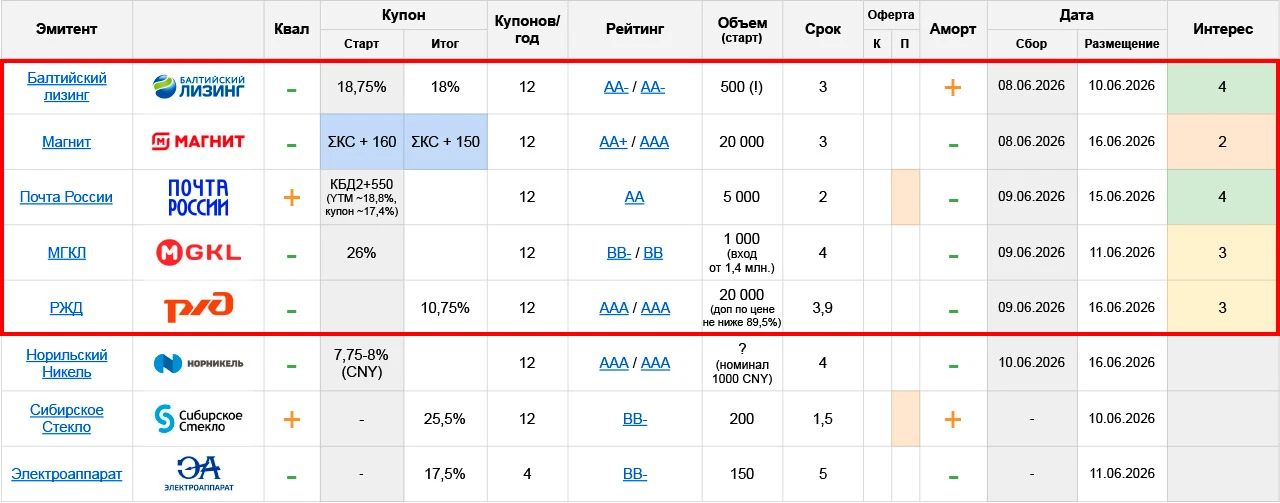Click the 5 000 volume cell

(x=741, y=197)
